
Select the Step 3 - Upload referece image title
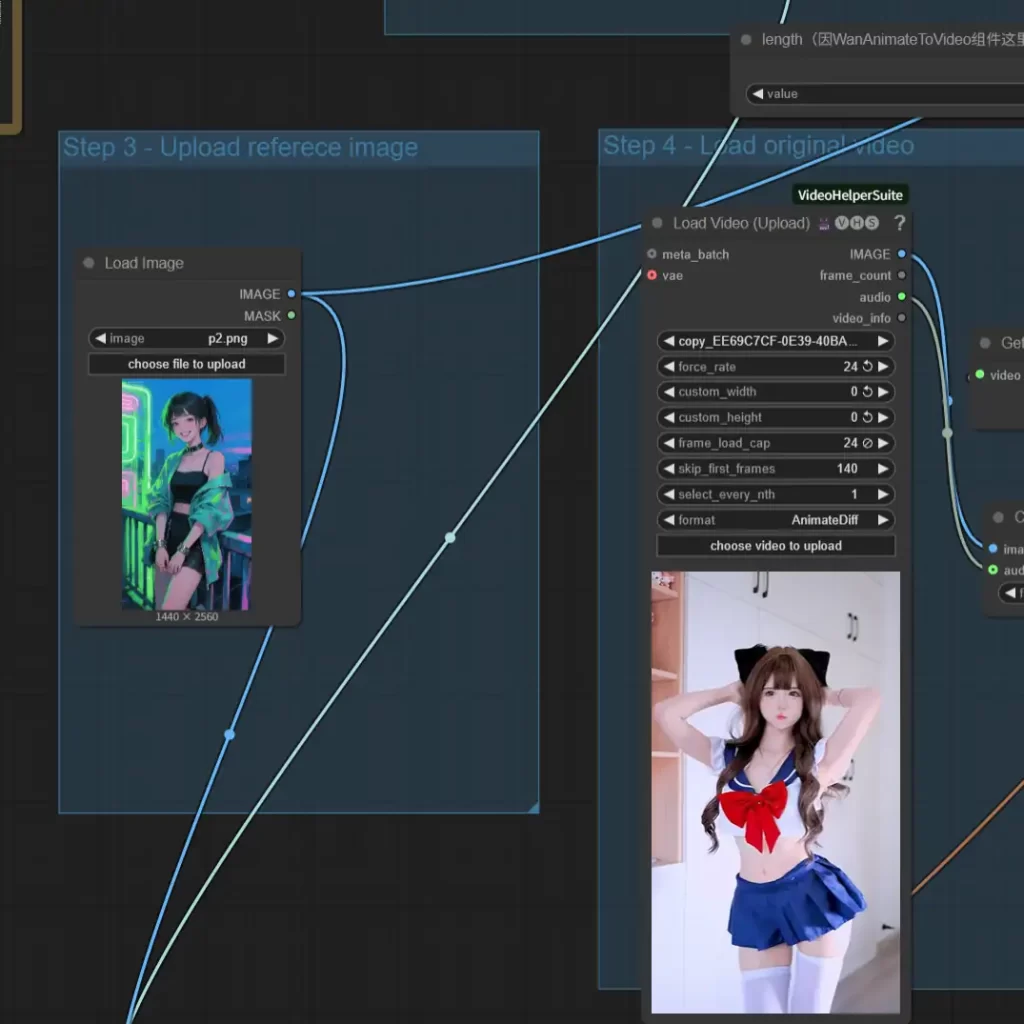coord(240,148)
